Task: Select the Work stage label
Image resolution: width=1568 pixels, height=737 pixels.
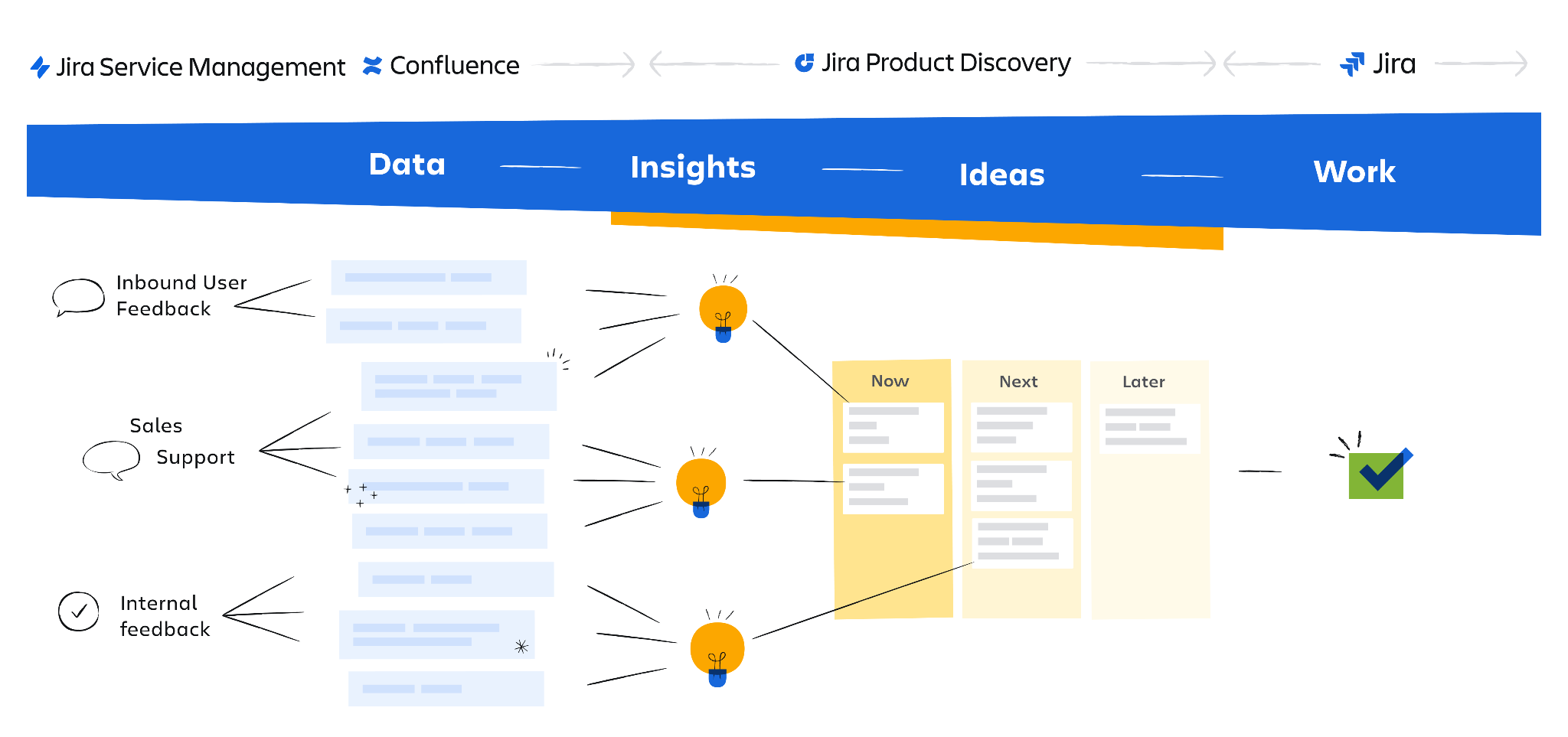Action: pyautogui.click(x=1354, y=172)
